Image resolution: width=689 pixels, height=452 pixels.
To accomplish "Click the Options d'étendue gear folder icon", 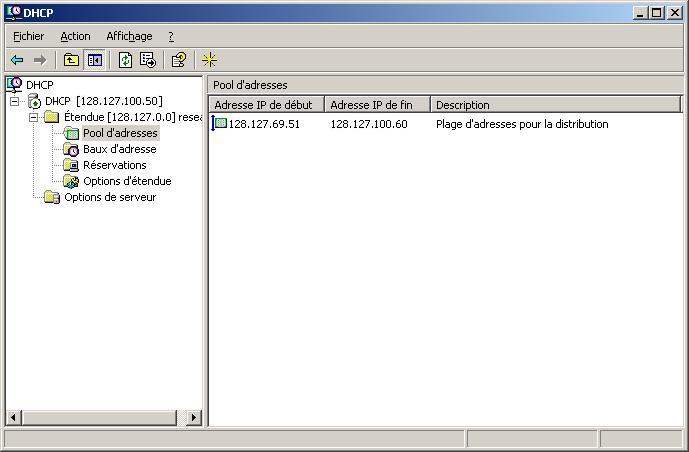I will (x=71, y=181).
